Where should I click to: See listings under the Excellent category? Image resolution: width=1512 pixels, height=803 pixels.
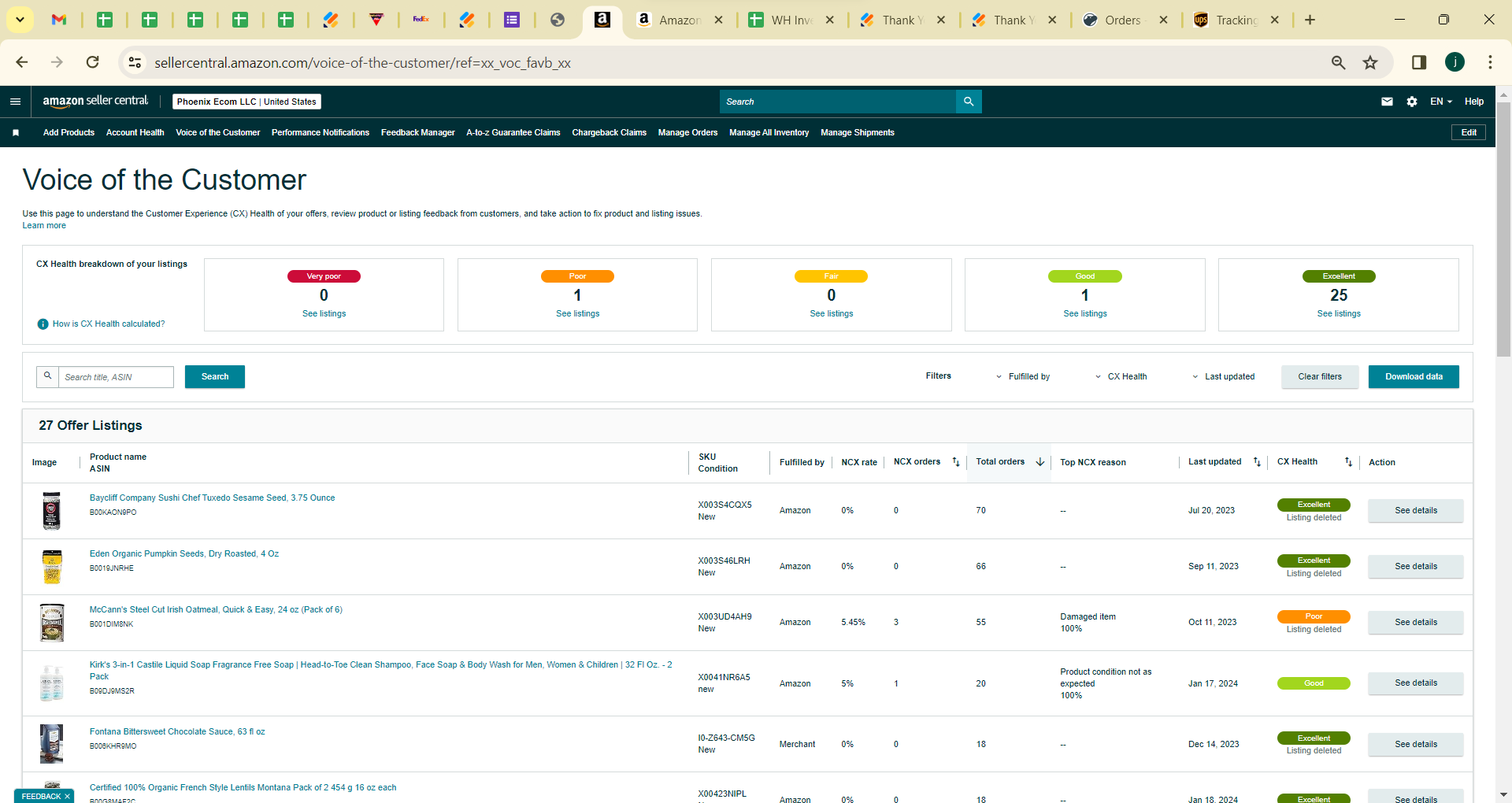click(x=1339, y=314)
